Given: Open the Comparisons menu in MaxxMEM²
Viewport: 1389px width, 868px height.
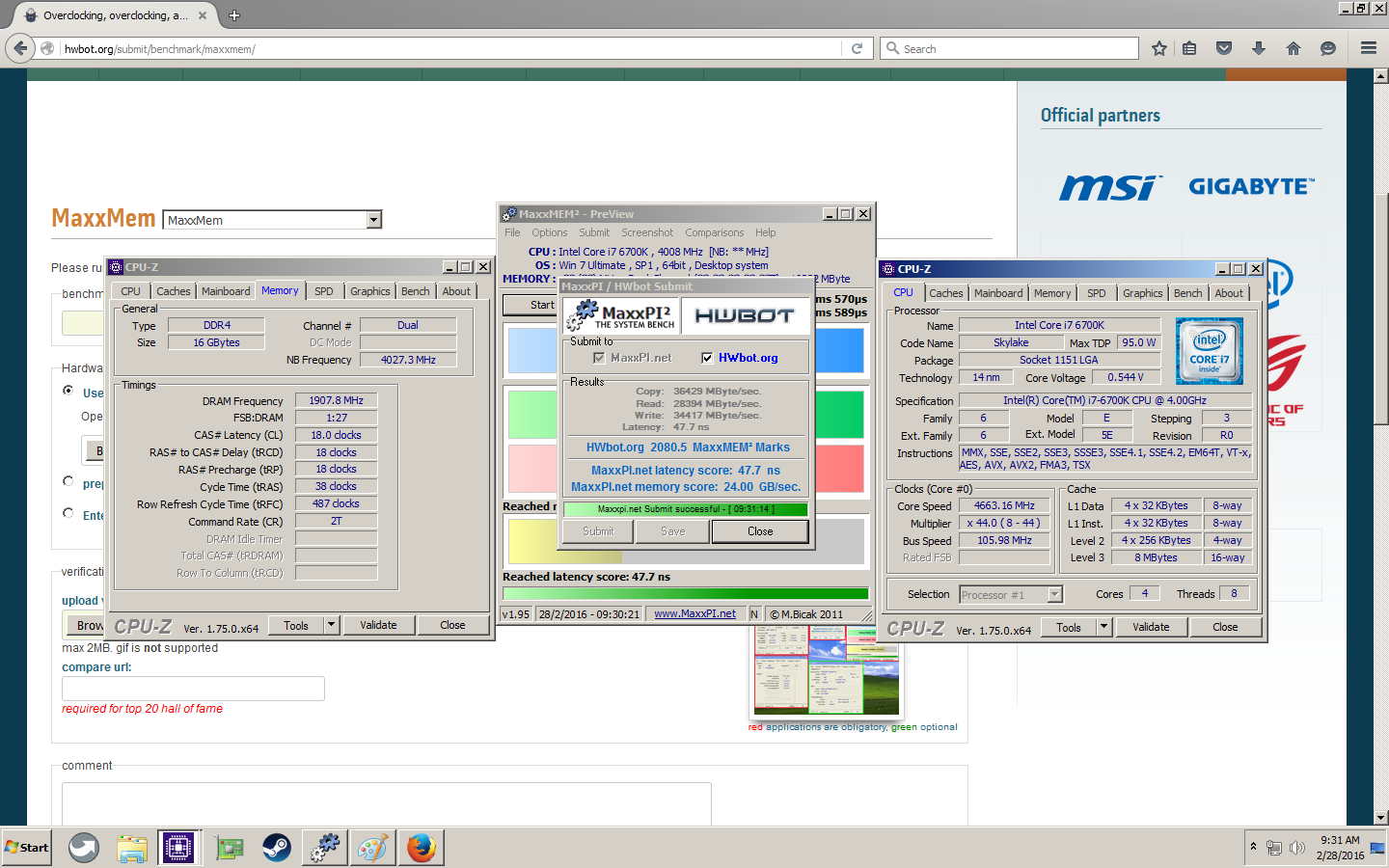Looking at the screenshot, I should pyautogui.click(x=715, y=232).
